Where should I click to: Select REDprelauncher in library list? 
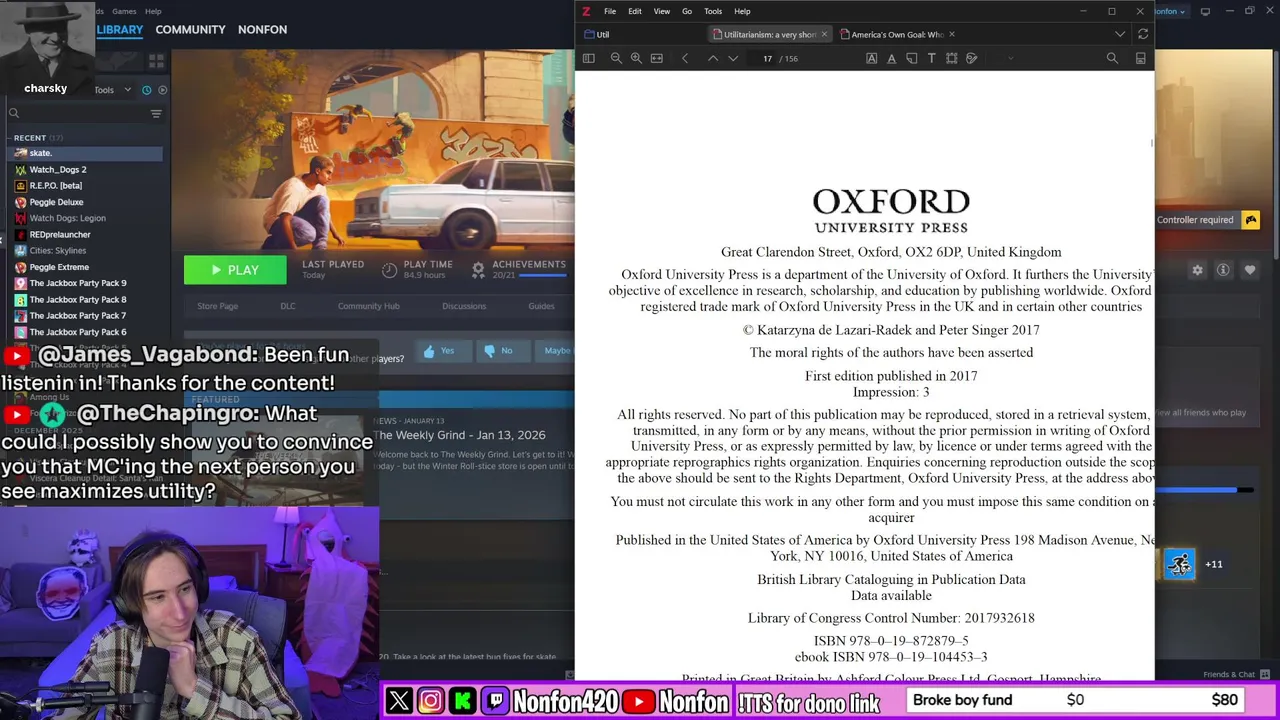(x=85, y=234)
